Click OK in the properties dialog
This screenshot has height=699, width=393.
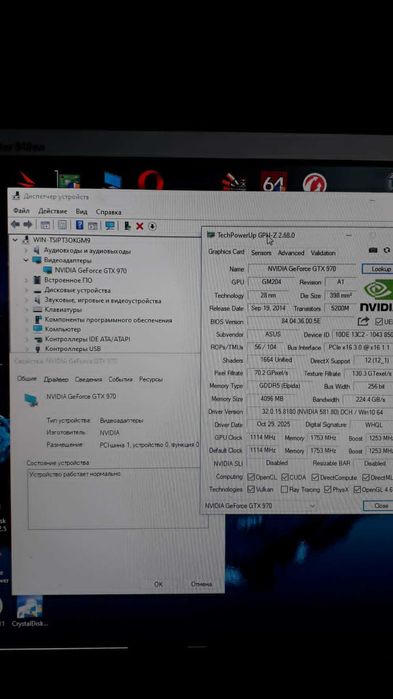click(x=158, y=584)
